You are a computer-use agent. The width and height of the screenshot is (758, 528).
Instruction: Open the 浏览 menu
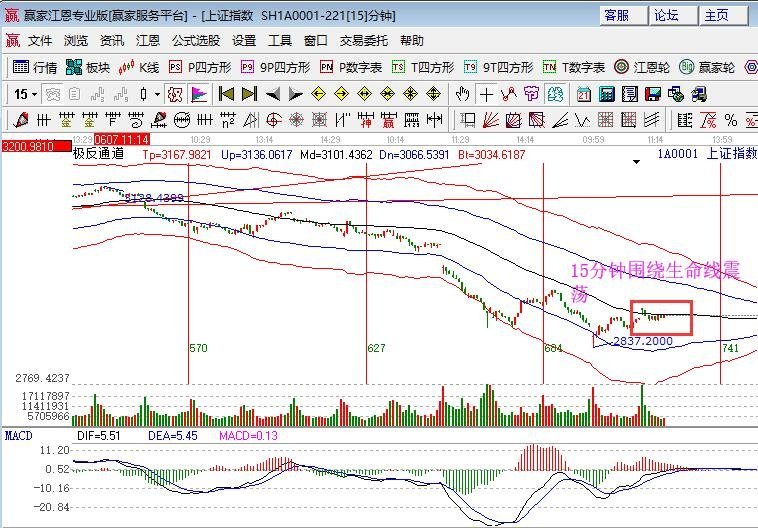click(76, 41)
